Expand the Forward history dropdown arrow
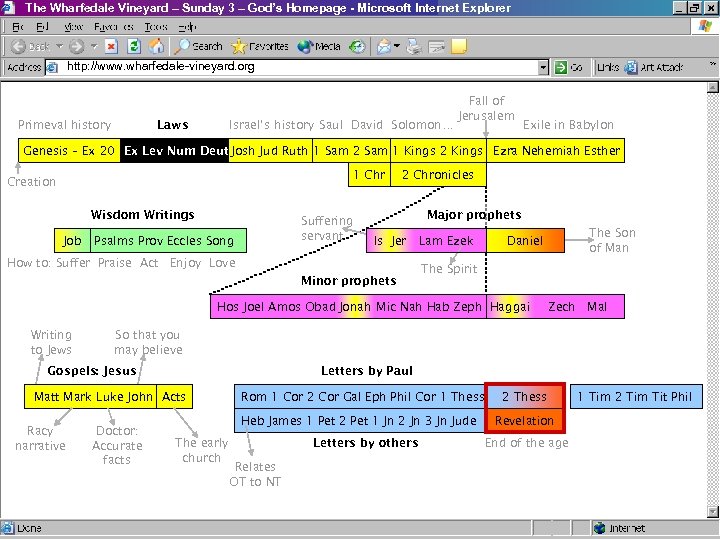Screen dimensions: 720x540 [94, 46]
